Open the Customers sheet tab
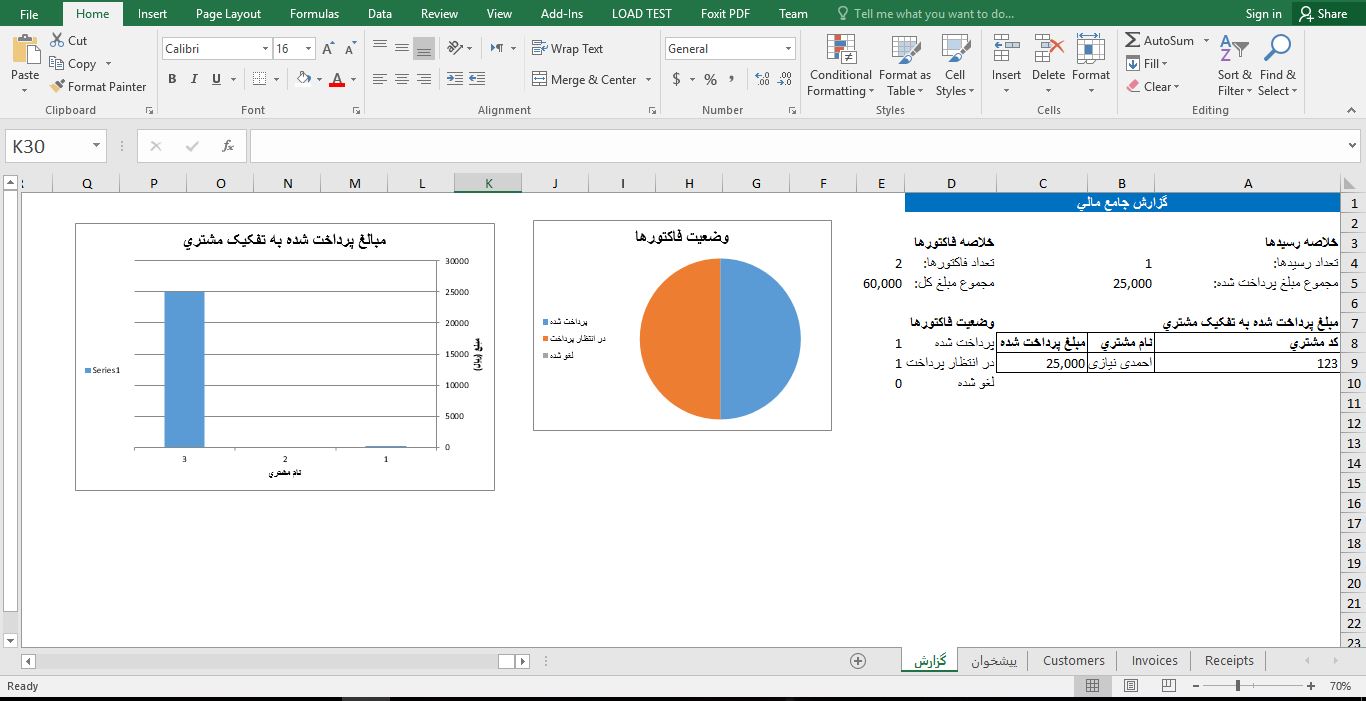1366x701 pixels. [1073, 660]
